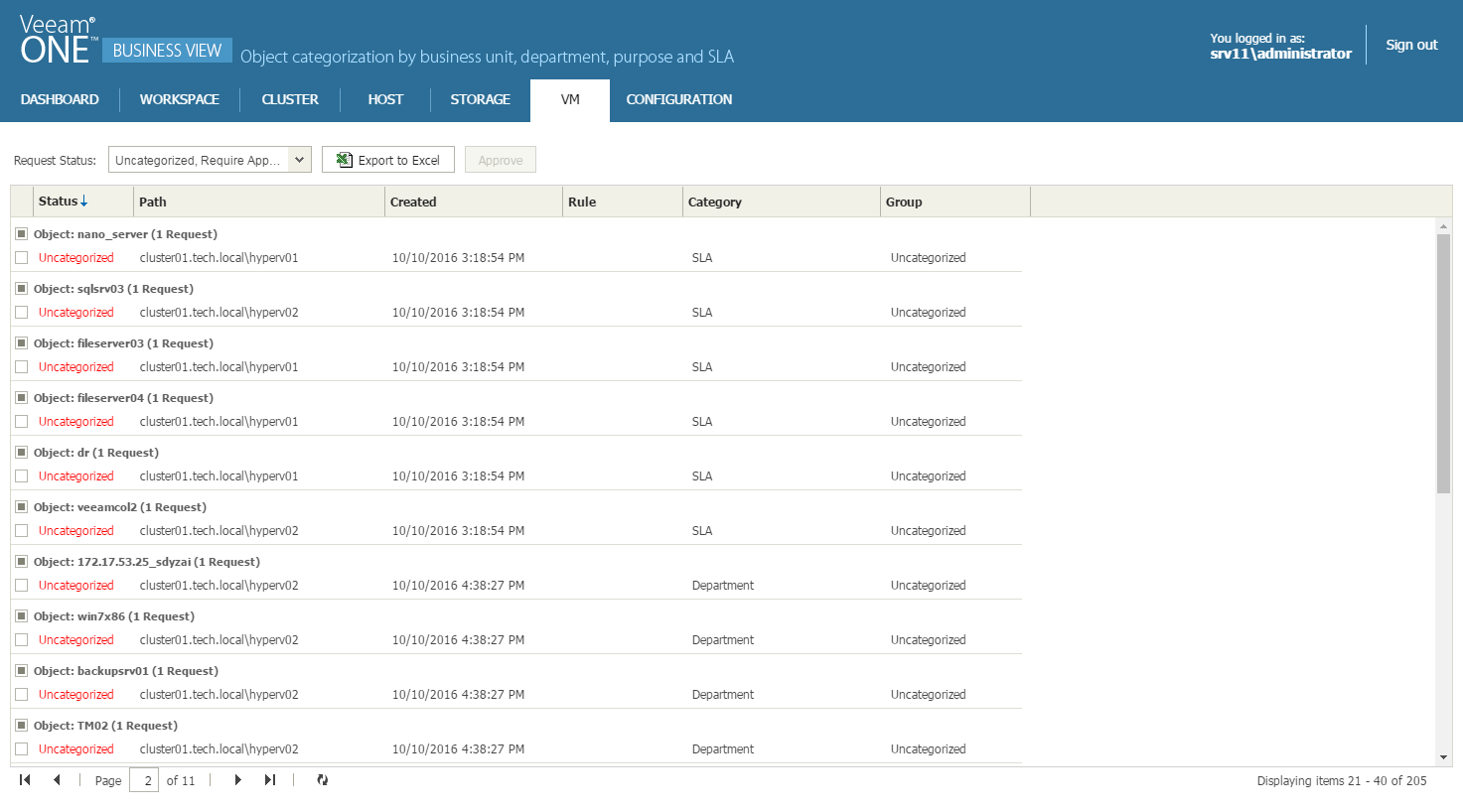
Task: Go to first page icon
Action: [x=25, y=780]
